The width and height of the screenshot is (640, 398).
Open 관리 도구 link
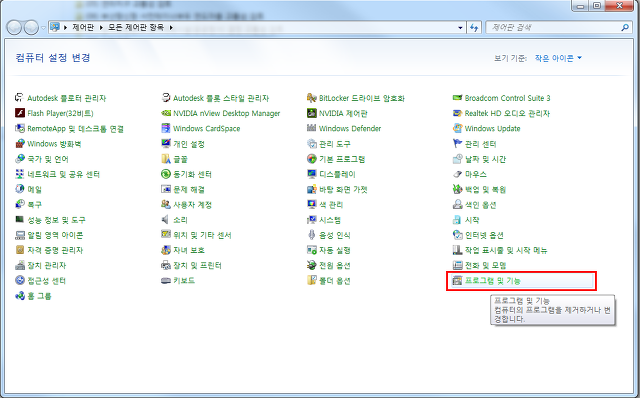(x=335, y=144)
